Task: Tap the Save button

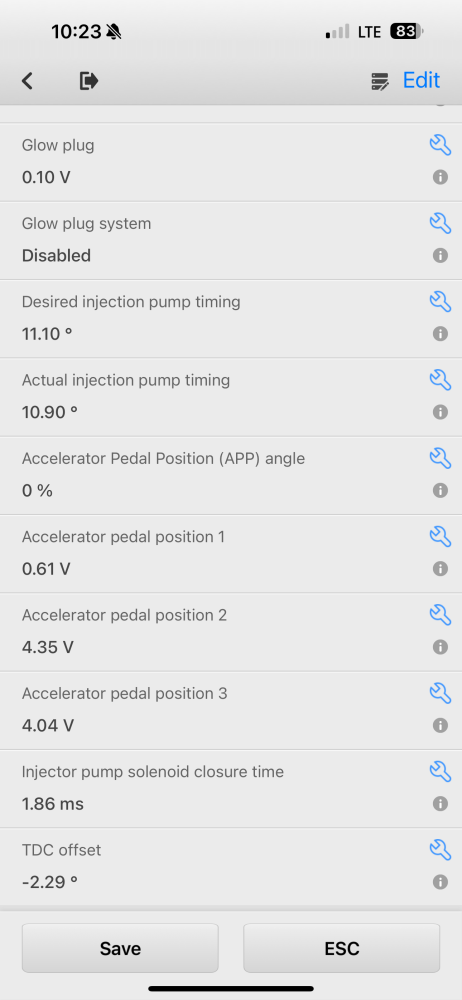Action: [x=120, y=948]
